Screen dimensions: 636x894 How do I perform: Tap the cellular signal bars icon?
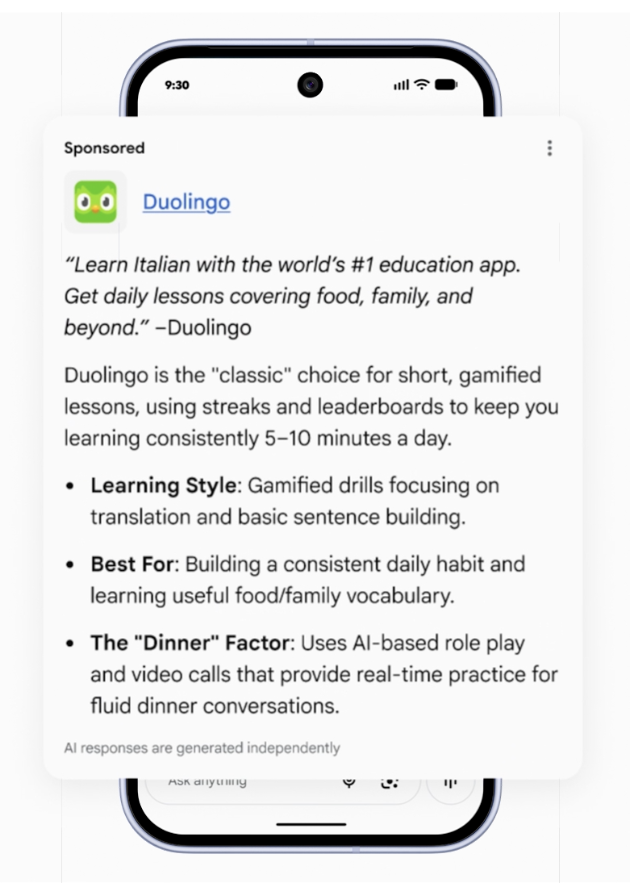[401, 86]
